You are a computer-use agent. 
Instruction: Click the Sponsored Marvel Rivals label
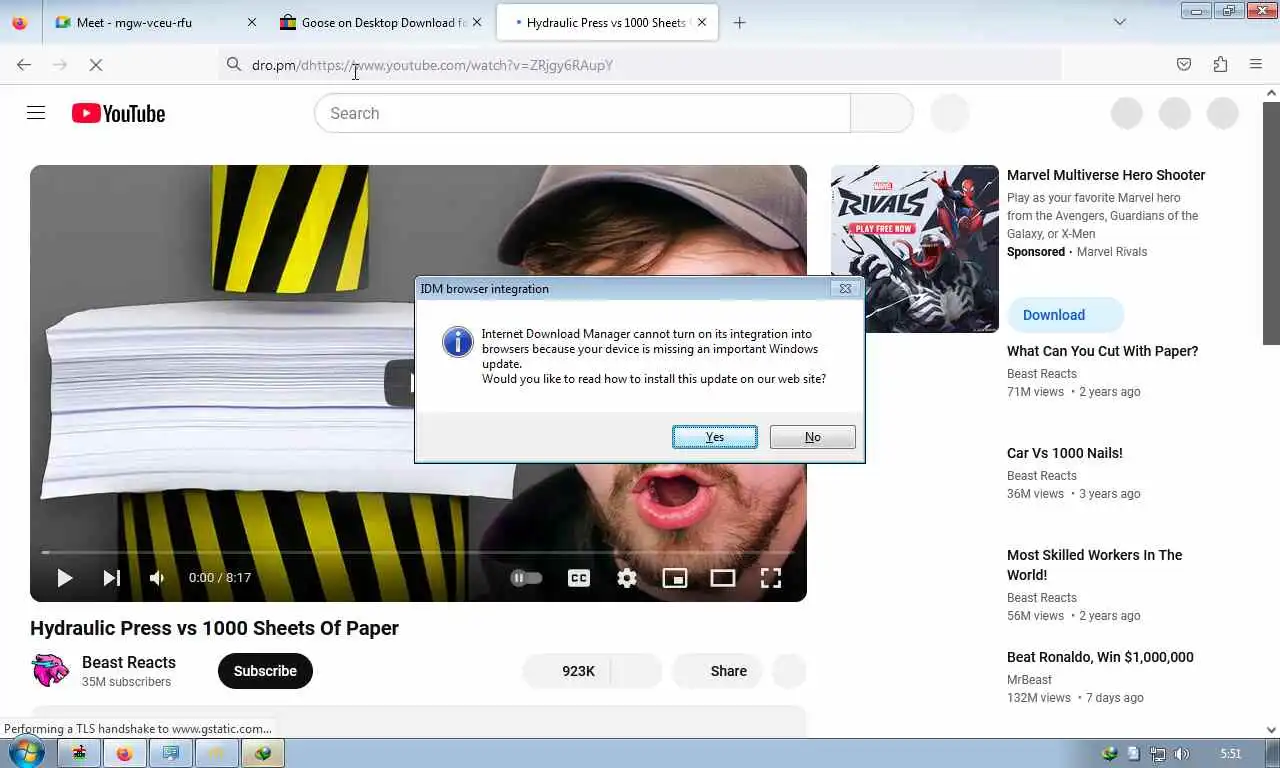pos(1077,252)
